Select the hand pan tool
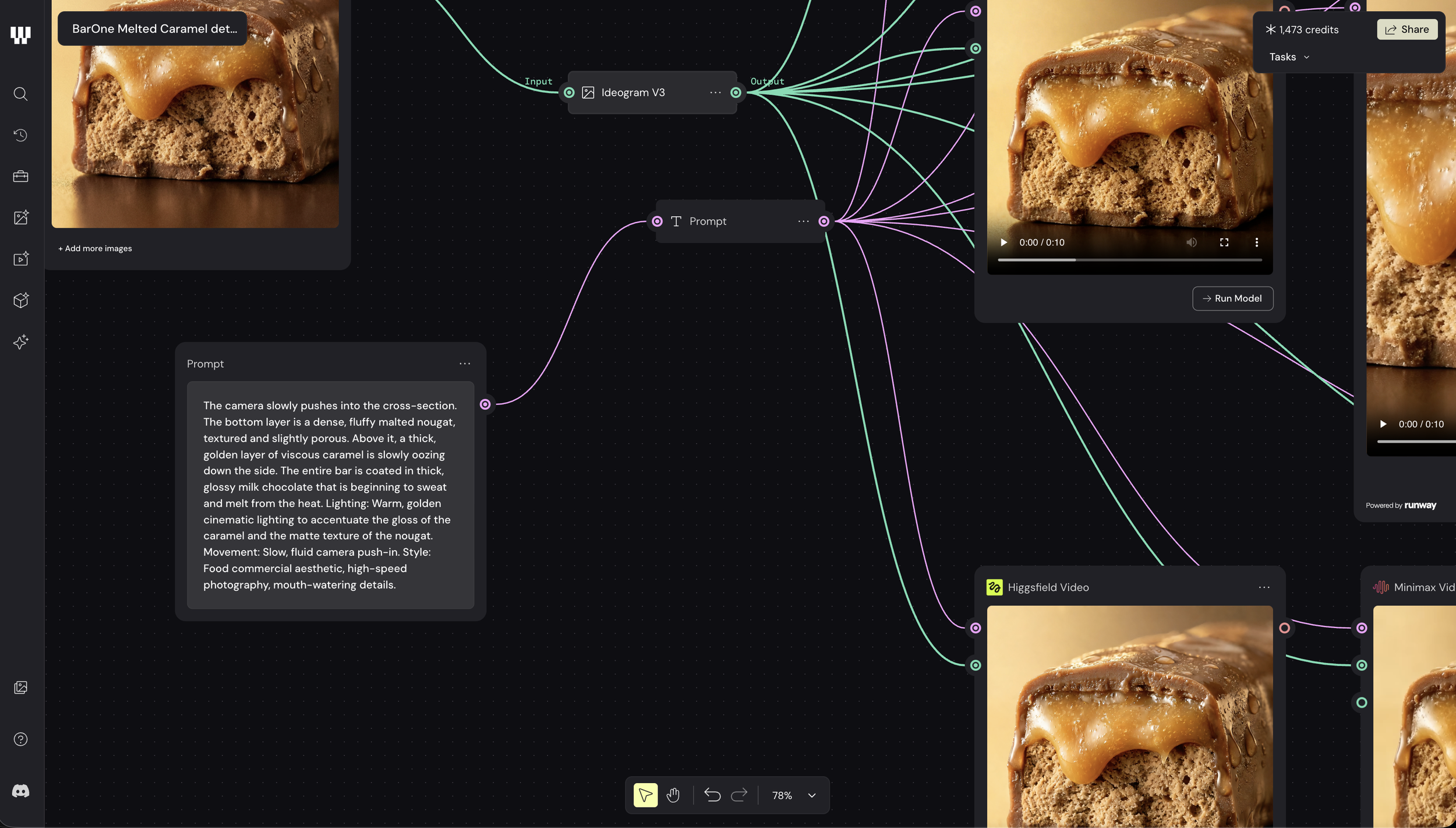The image size is (1456, 828). [x=673, y=795]
